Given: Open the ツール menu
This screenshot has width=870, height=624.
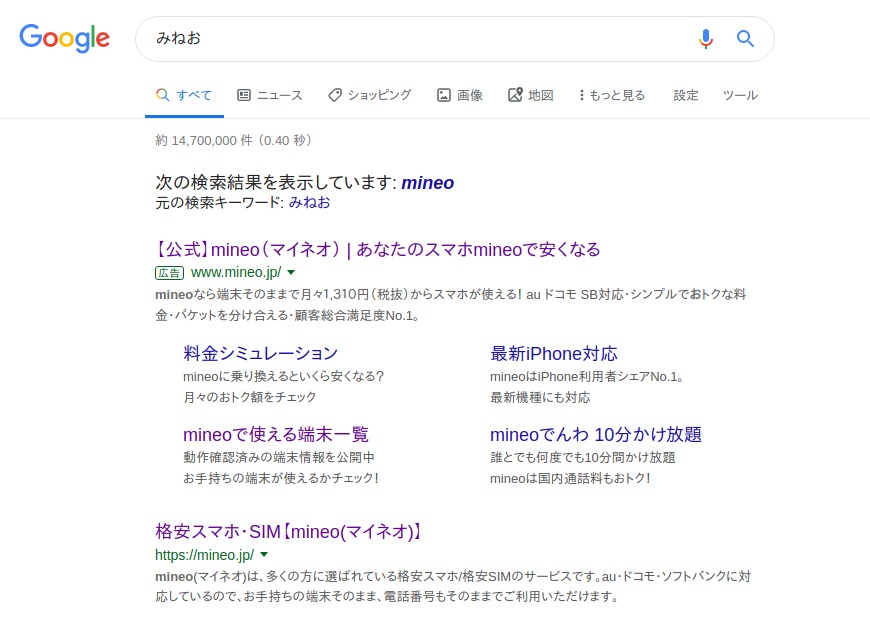Looking at the screenshot, I should [740, 95].
